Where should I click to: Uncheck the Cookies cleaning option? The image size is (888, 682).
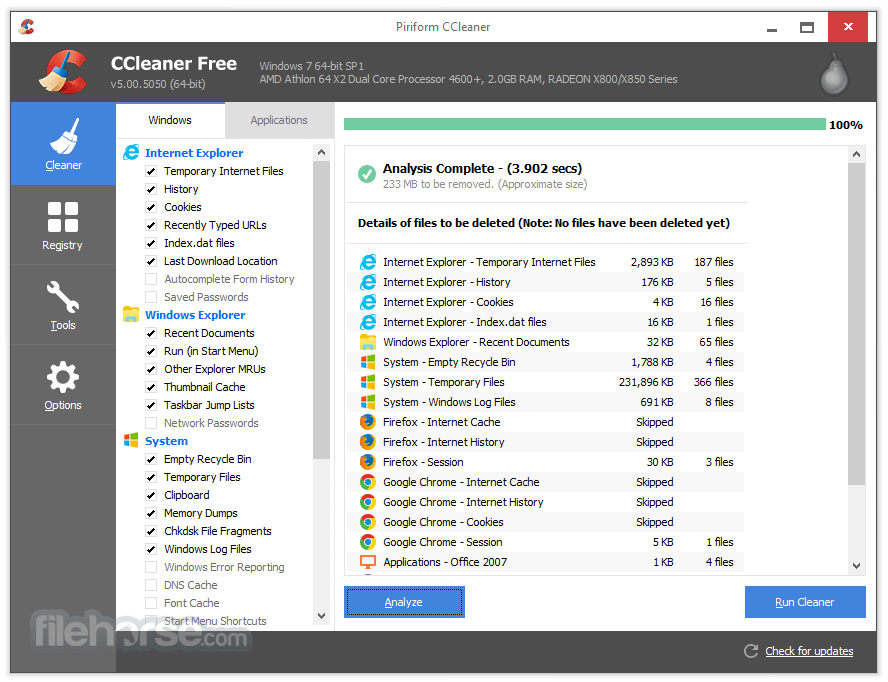tap(152, 207)
